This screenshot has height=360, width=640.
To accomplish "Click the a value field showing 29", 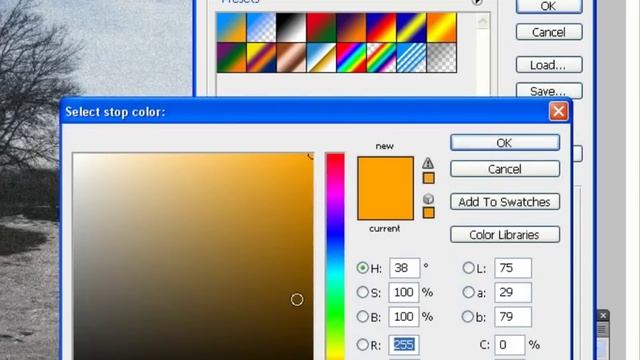I will (x=513, y=293).
